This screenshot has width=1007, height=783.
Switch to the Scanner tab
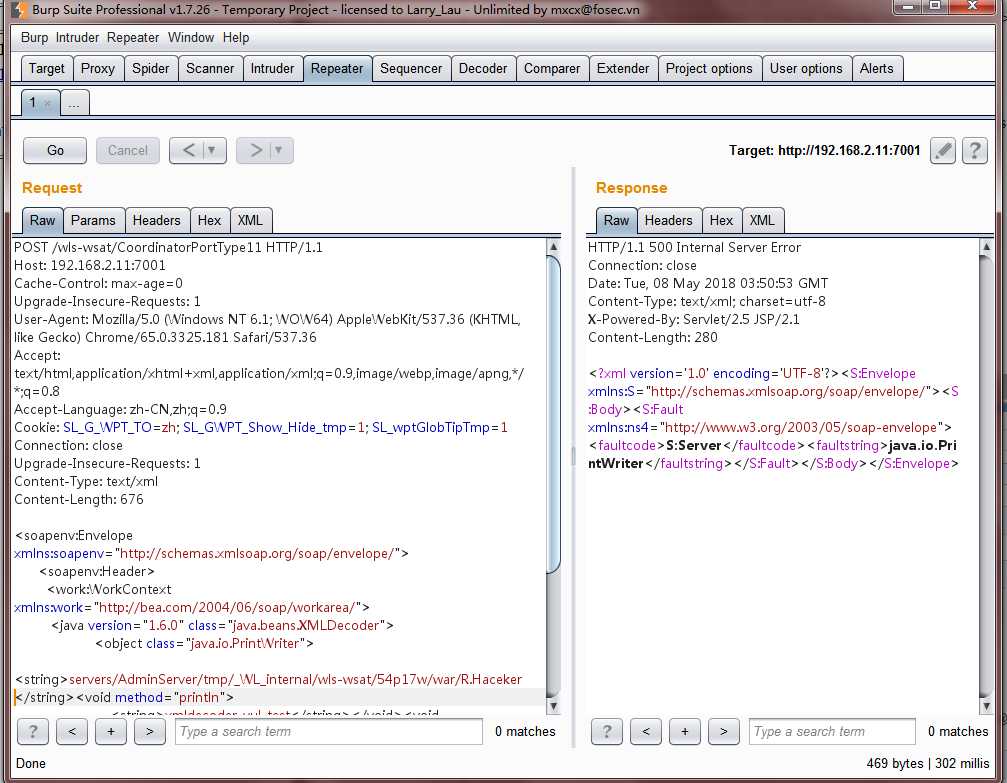(x=210, y=69)
